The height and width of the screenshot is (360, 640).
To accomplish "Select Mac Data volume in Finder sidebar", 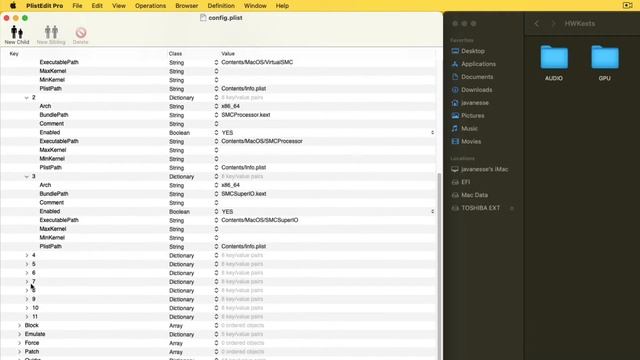I will click(474, 195).
